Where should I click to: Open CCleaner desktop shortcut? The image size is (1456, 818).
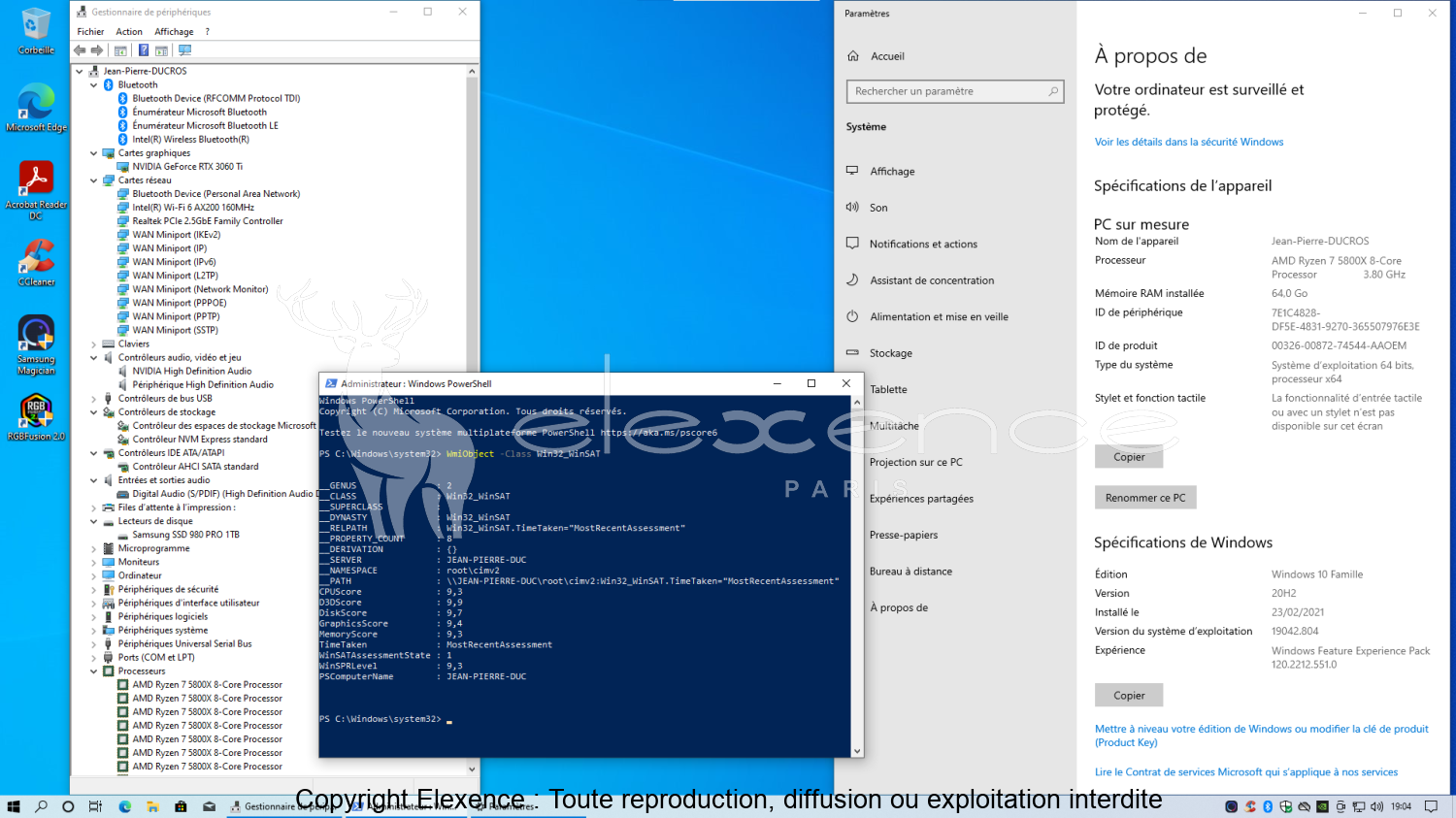click(36, 262)
